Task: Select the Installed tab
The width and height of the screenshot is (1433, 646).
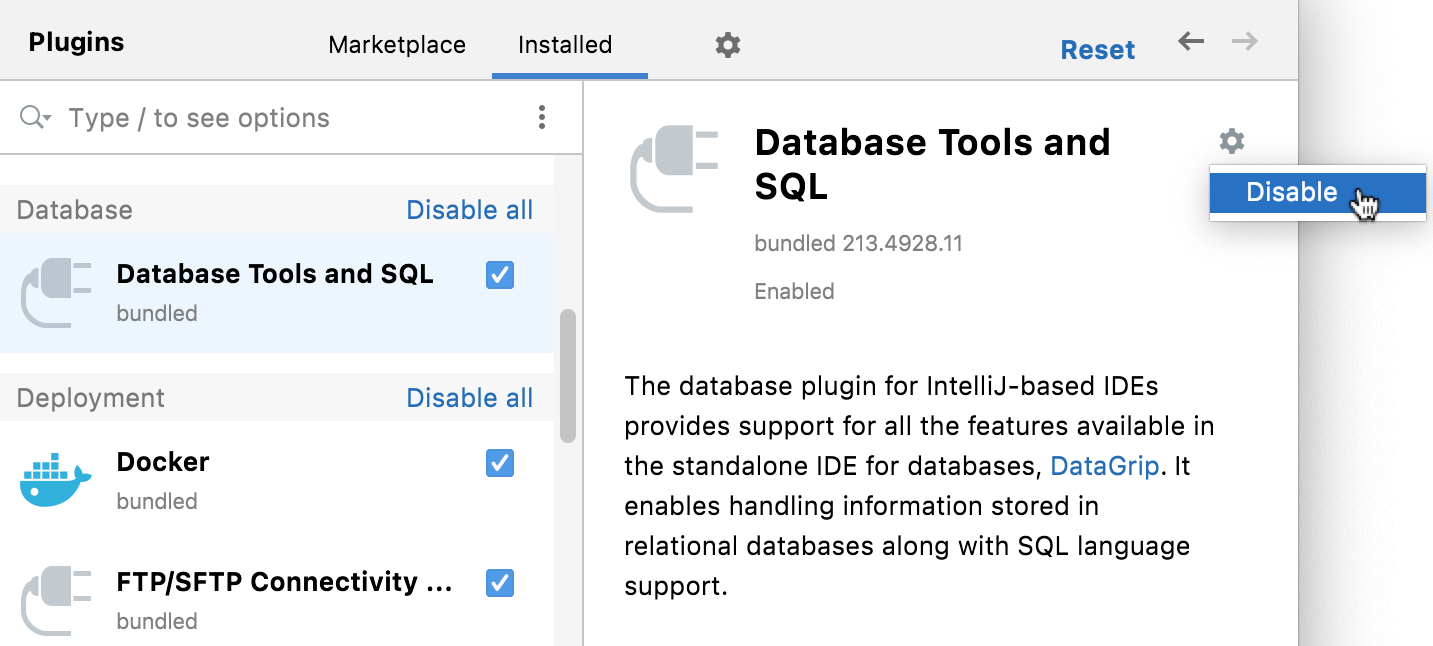Action: coord(564,44)
